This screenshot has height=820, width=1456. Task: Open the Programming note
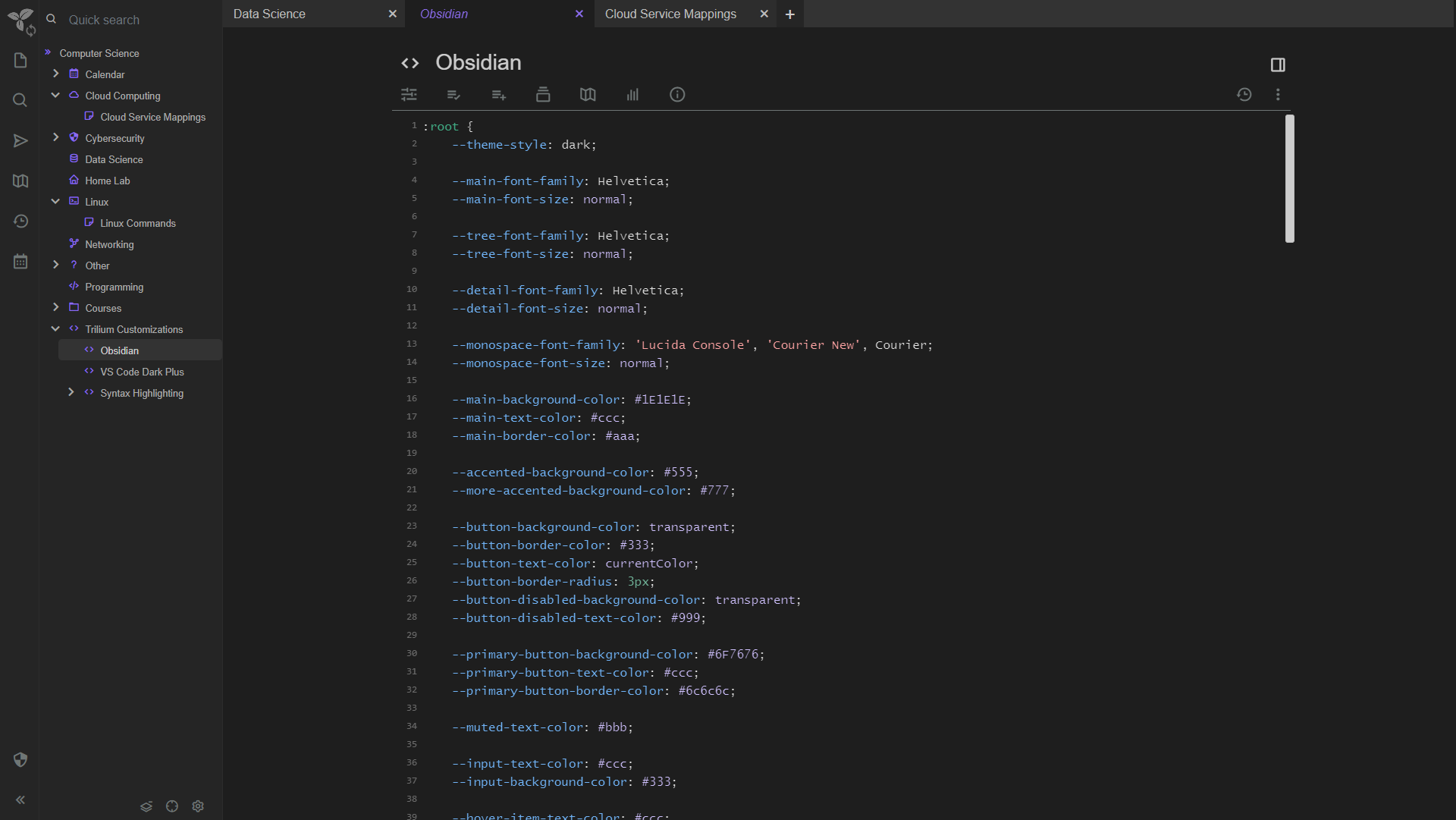point(114,287)
